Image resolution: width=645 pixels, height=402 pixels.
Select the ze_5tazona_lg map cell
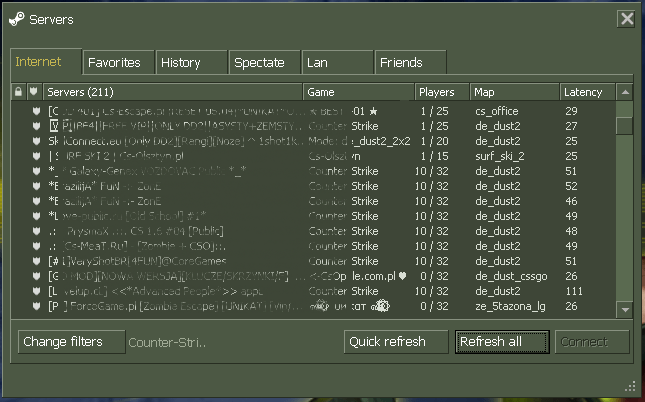coord(510,306)
